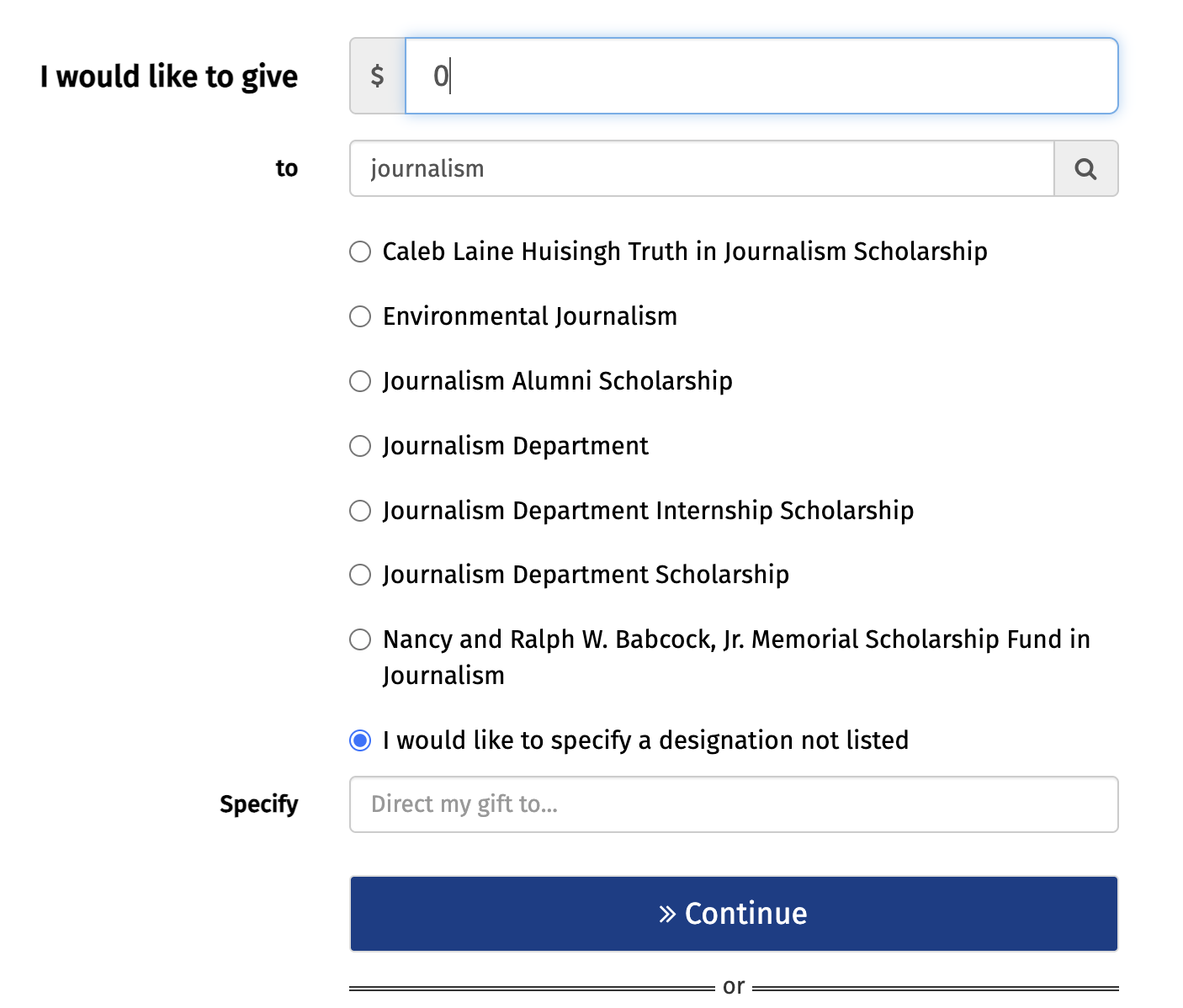Viewport: 1183px width, 1008px height.
Task: Click the dollar sign prefix box
Action: pyautogui.click(x=377, y=76)
